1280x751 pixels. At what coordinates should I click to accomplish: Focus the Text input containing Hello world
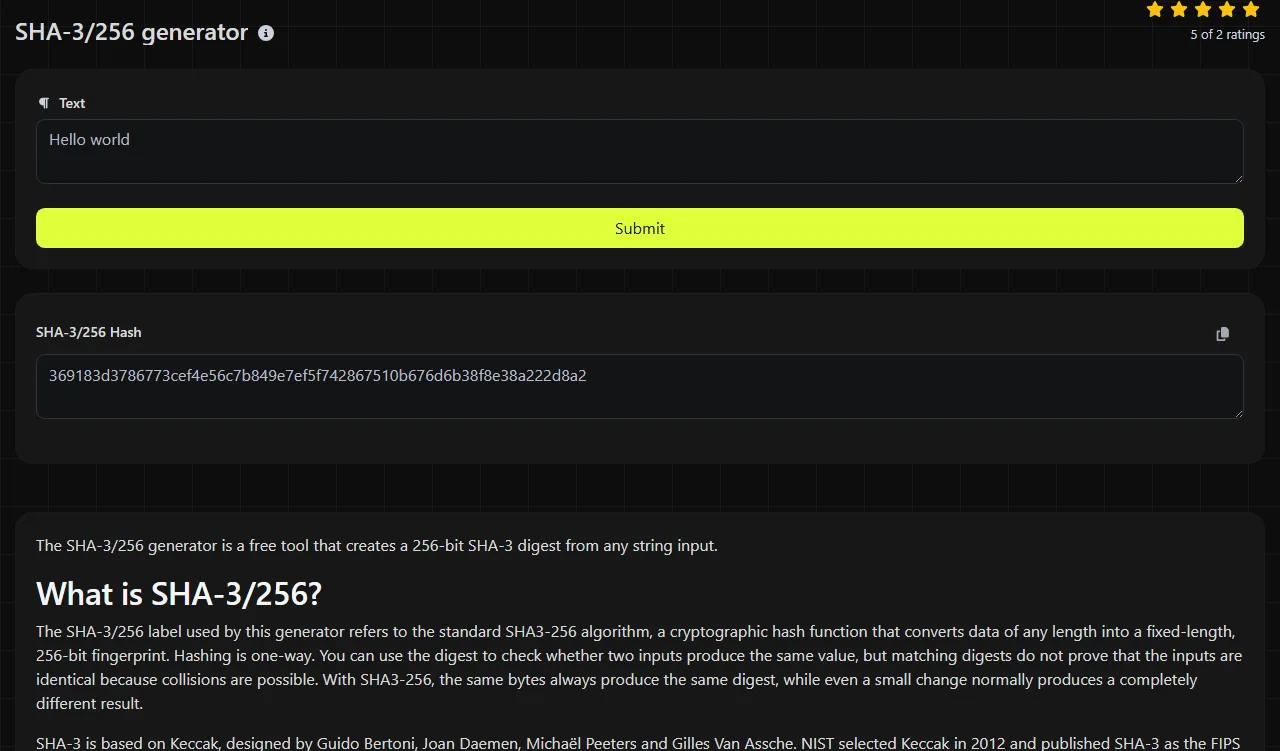(640, 152)
